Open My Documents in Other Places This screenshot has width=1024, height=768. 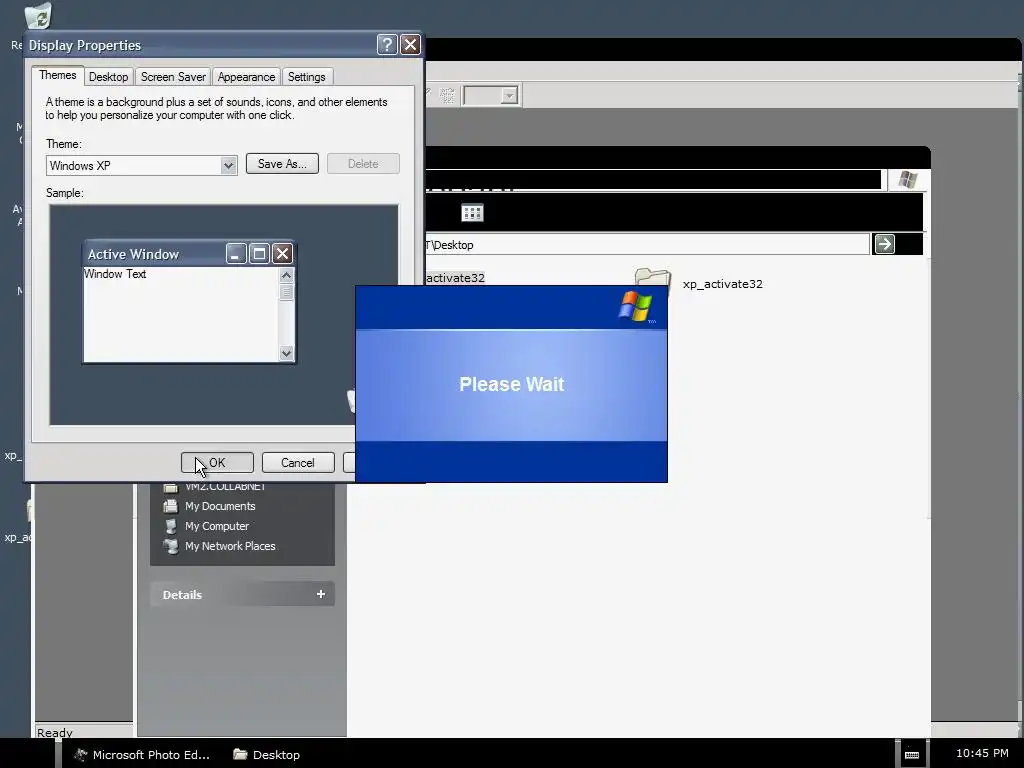pos(220,506)
